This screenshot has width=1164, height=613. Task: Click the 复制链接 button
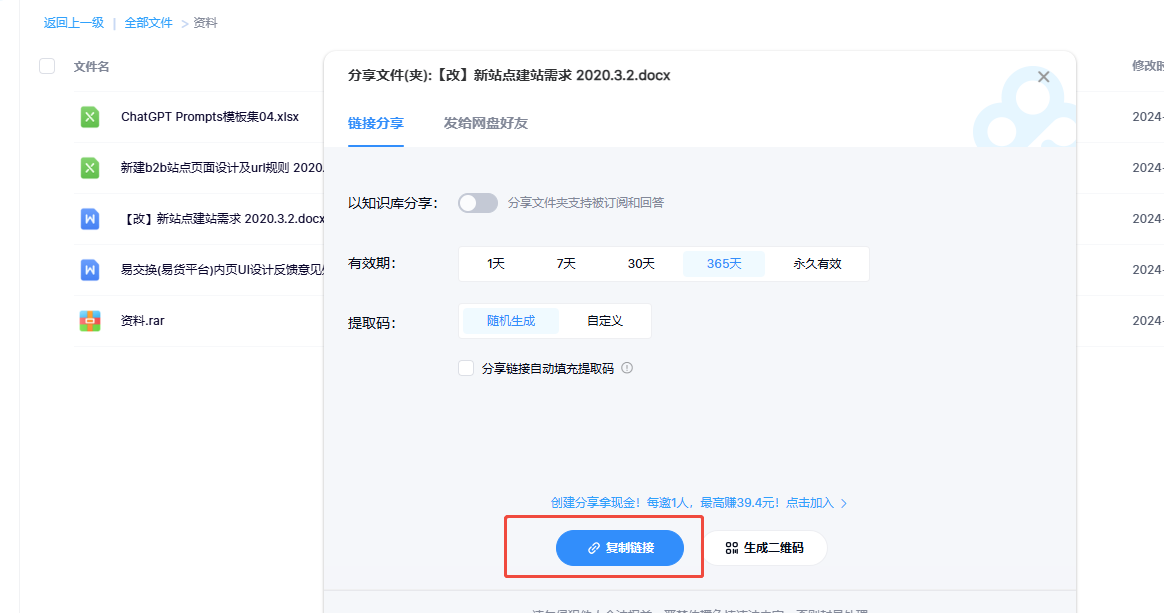point(620,548)
